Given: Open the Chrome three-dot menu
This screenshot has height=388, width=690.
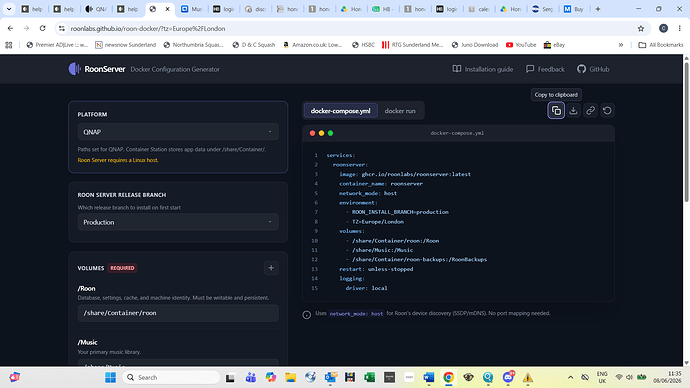Looking at the screenshot, I should [x=679, y=29].
